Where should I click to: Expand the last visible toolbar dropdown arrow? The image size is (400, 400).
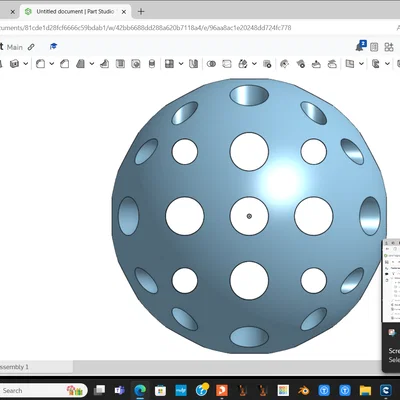pyautogui.click(x=387, y=64)
